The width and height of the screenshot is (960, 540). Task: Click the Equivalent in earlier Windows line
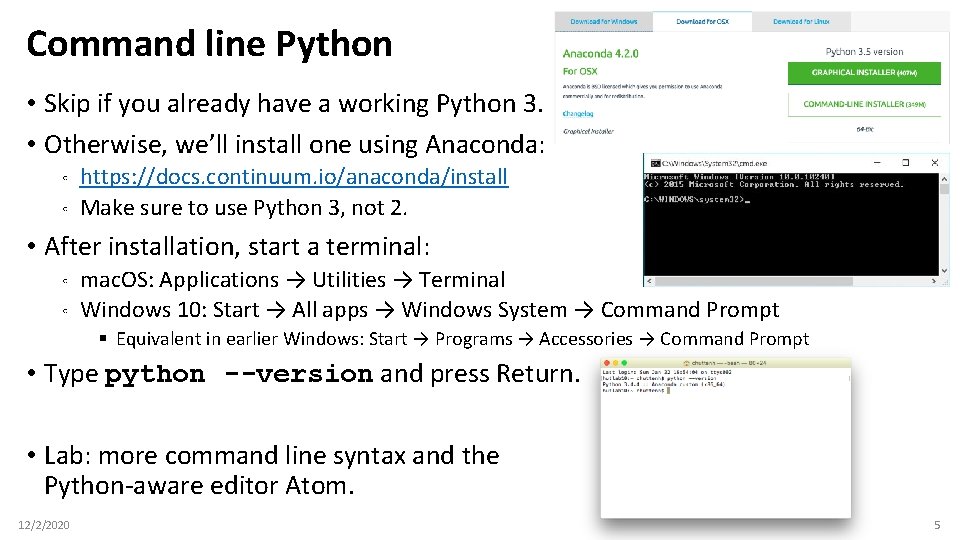463,339
